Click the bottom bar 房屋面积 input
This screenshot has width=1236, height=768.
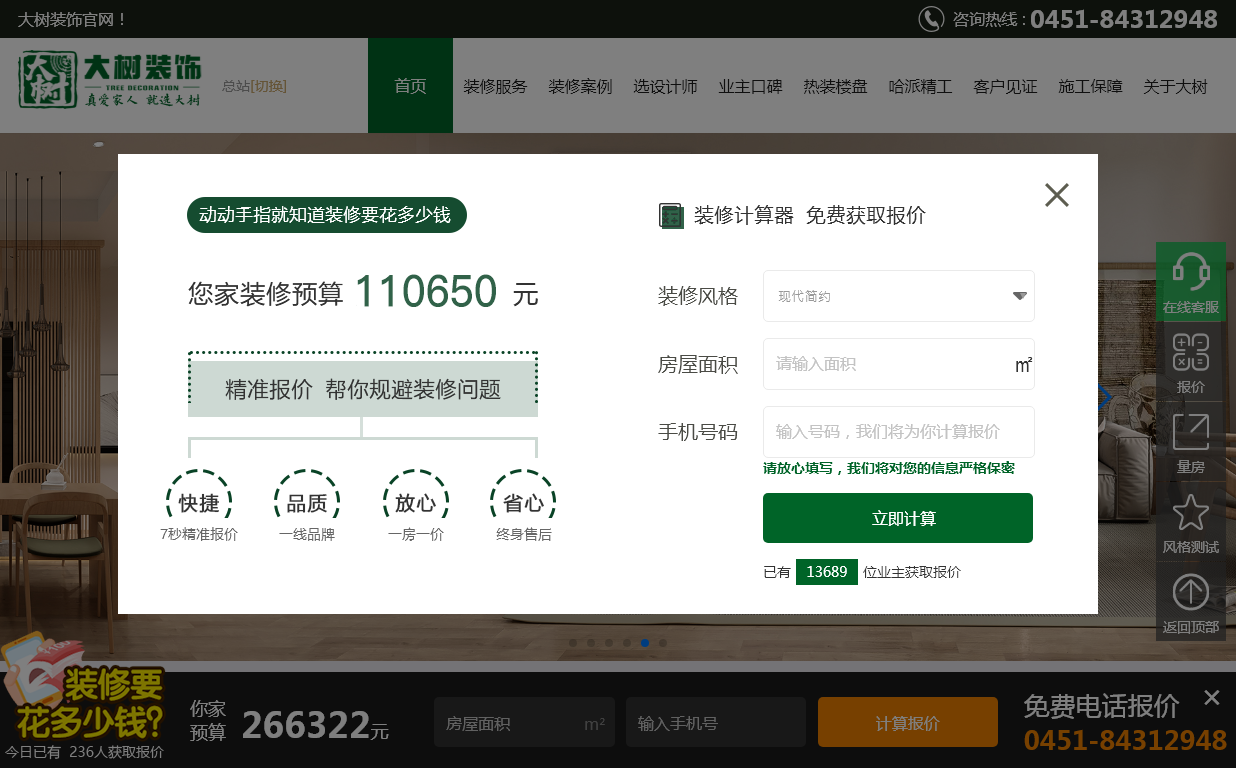tap(526, 723)
